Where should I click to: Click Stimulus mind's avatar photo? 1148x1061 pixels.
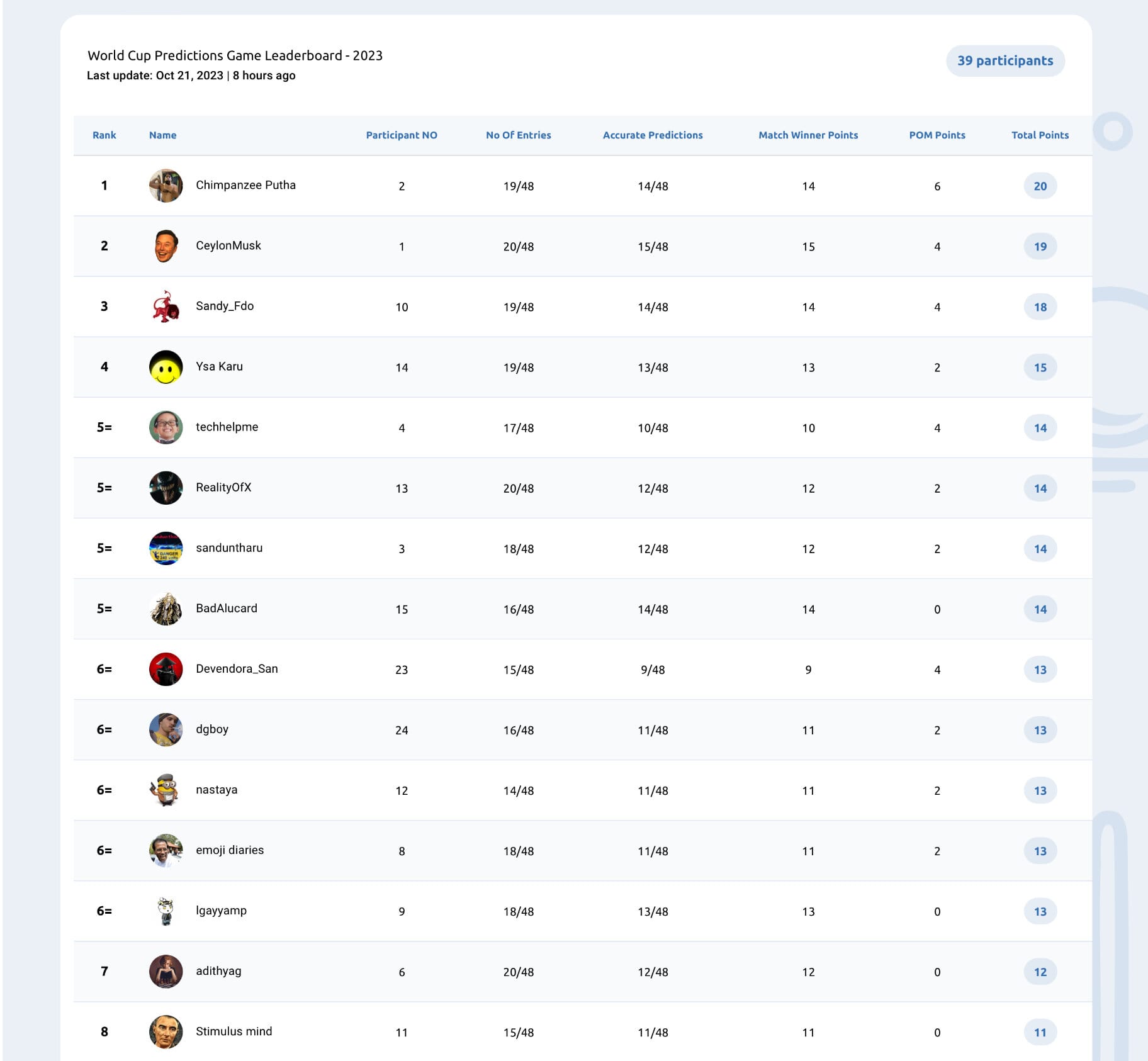click(x=166, y=1031)
